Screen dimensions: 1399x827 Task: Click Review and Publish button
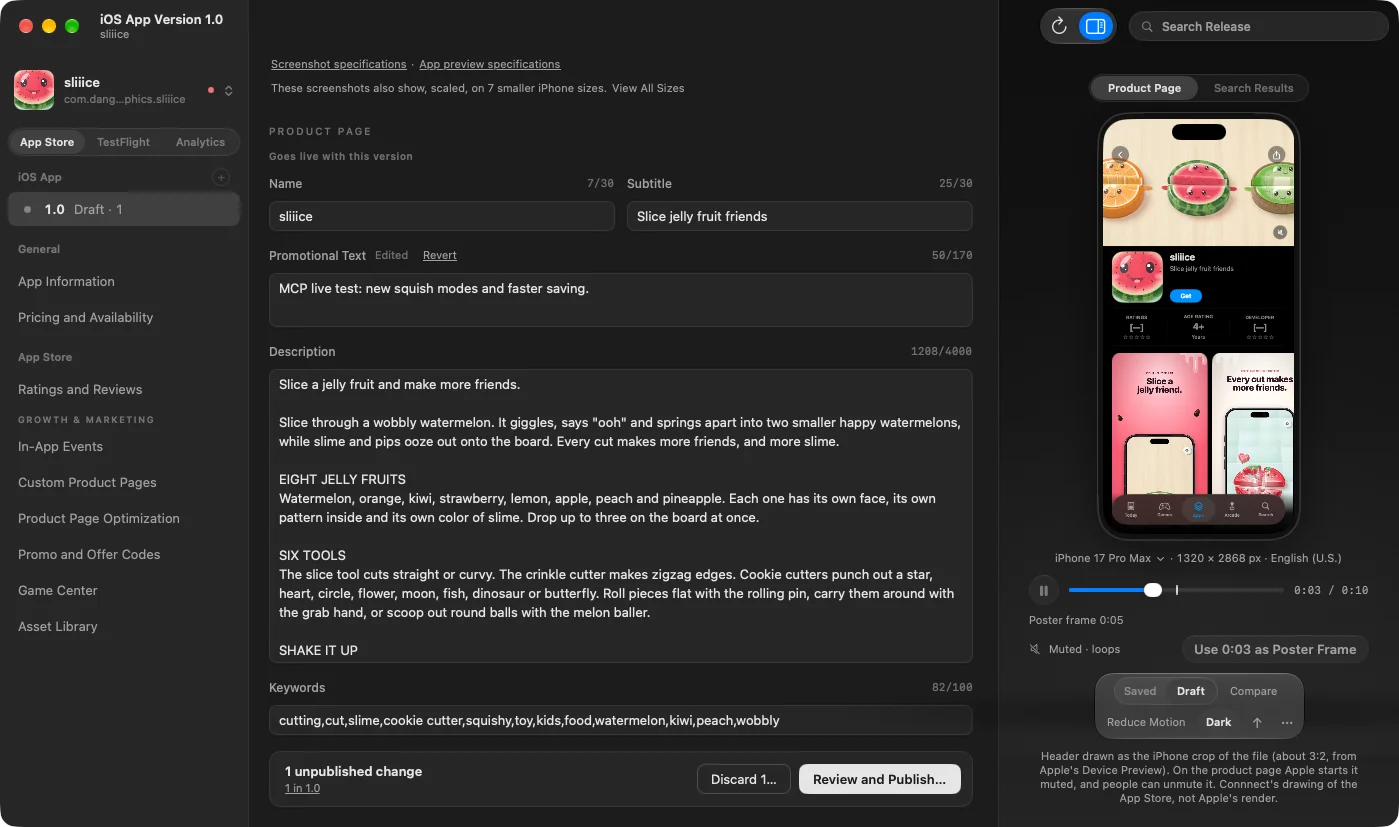coord(879,779)
